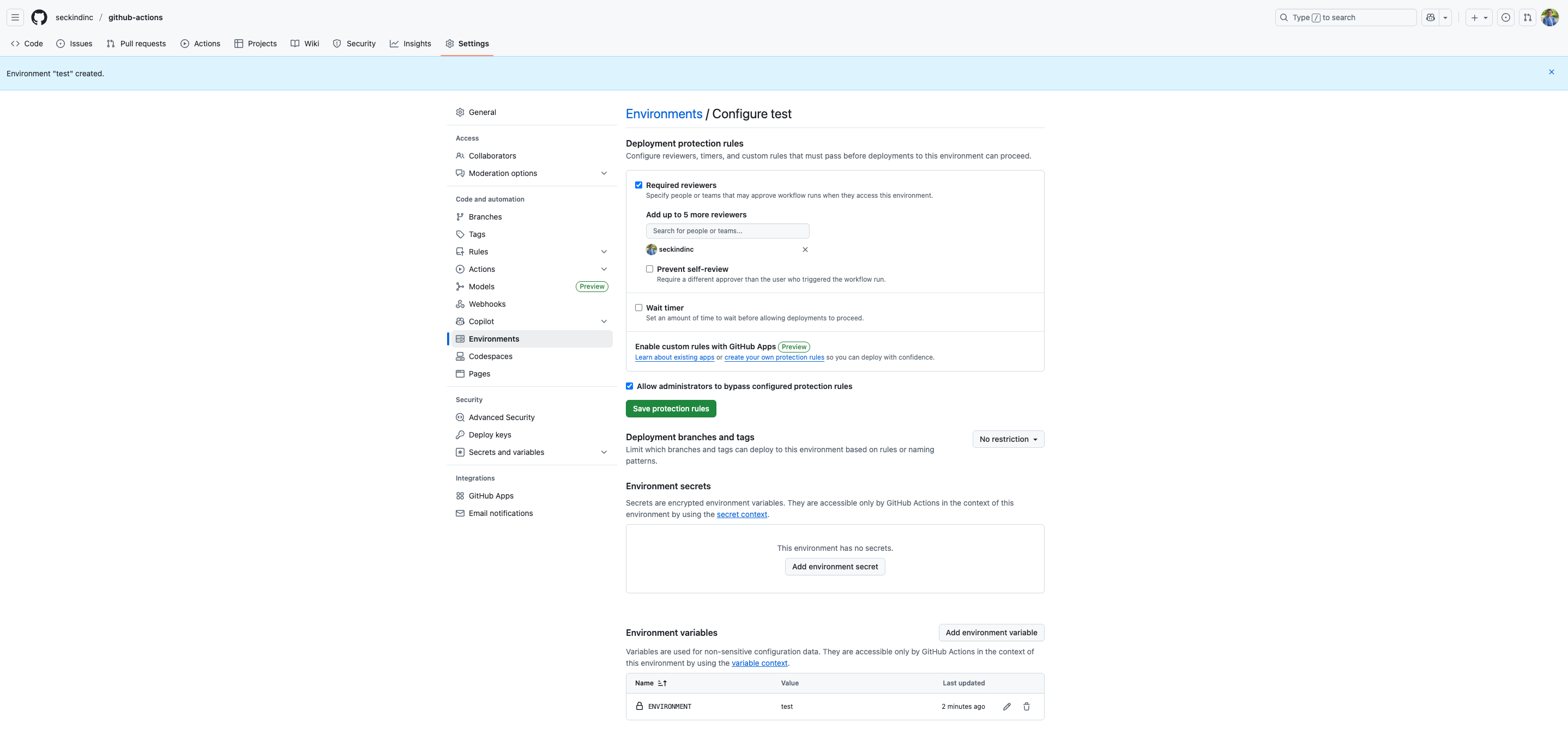Open the hamburger navigation menu
The height and width of the screenshot is (729, 1568).
15,17
